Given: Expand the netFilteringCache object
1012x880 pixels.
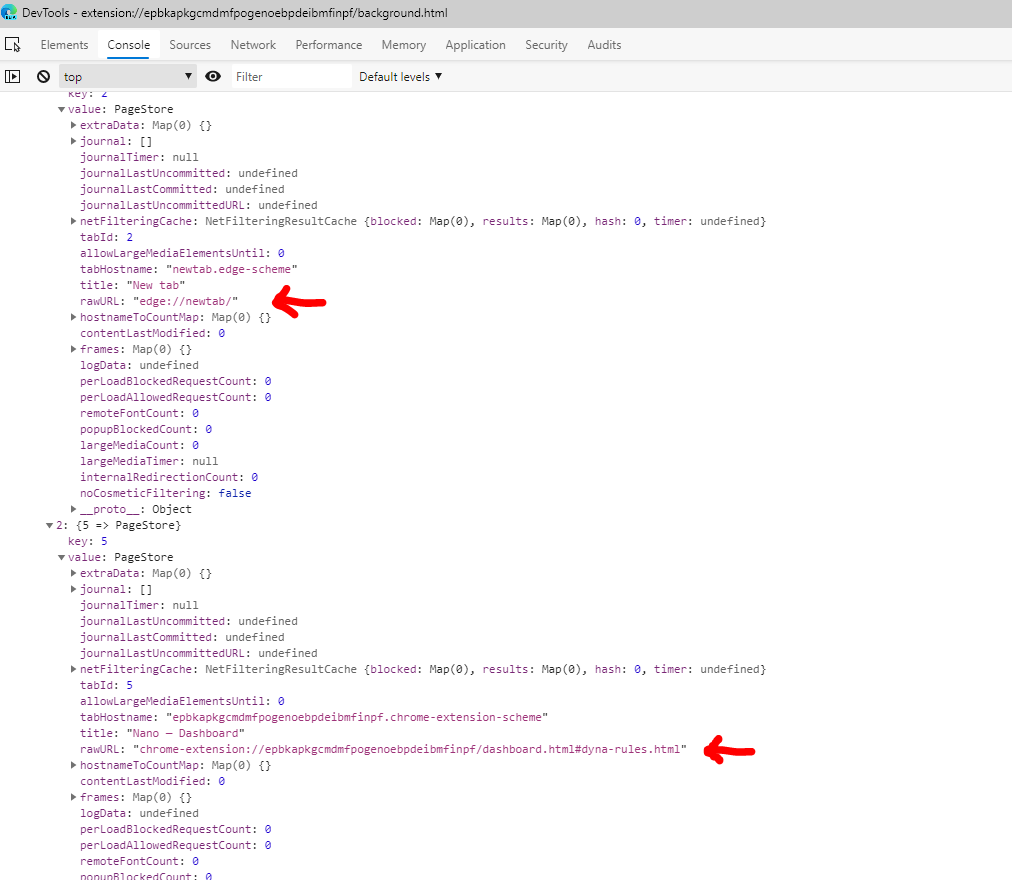Looking at the screenshot, I should point(74,220).
